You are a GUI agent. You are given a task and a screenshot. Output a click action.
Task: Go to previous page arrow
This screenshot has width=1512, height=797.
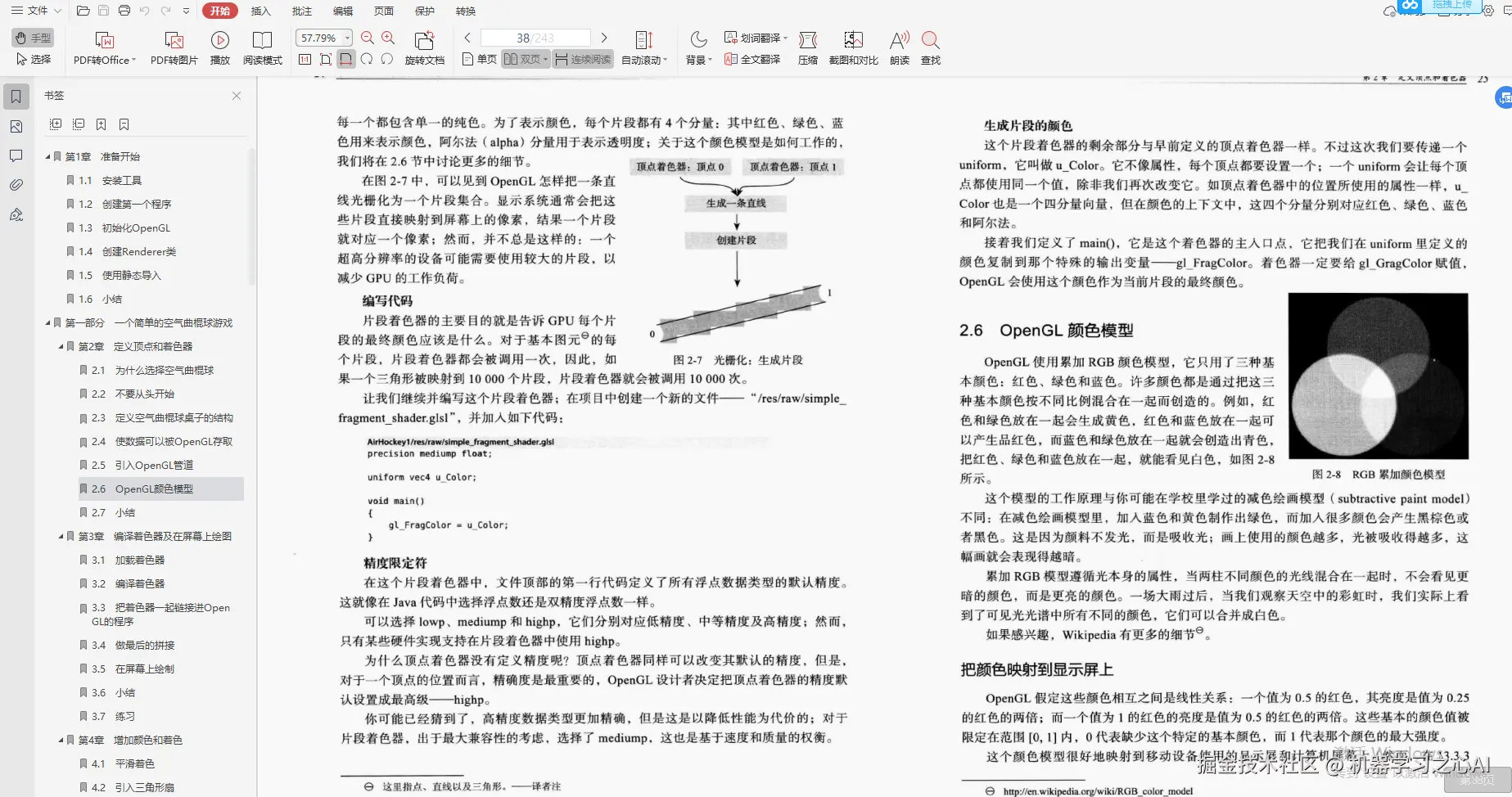tap(467, 38)
